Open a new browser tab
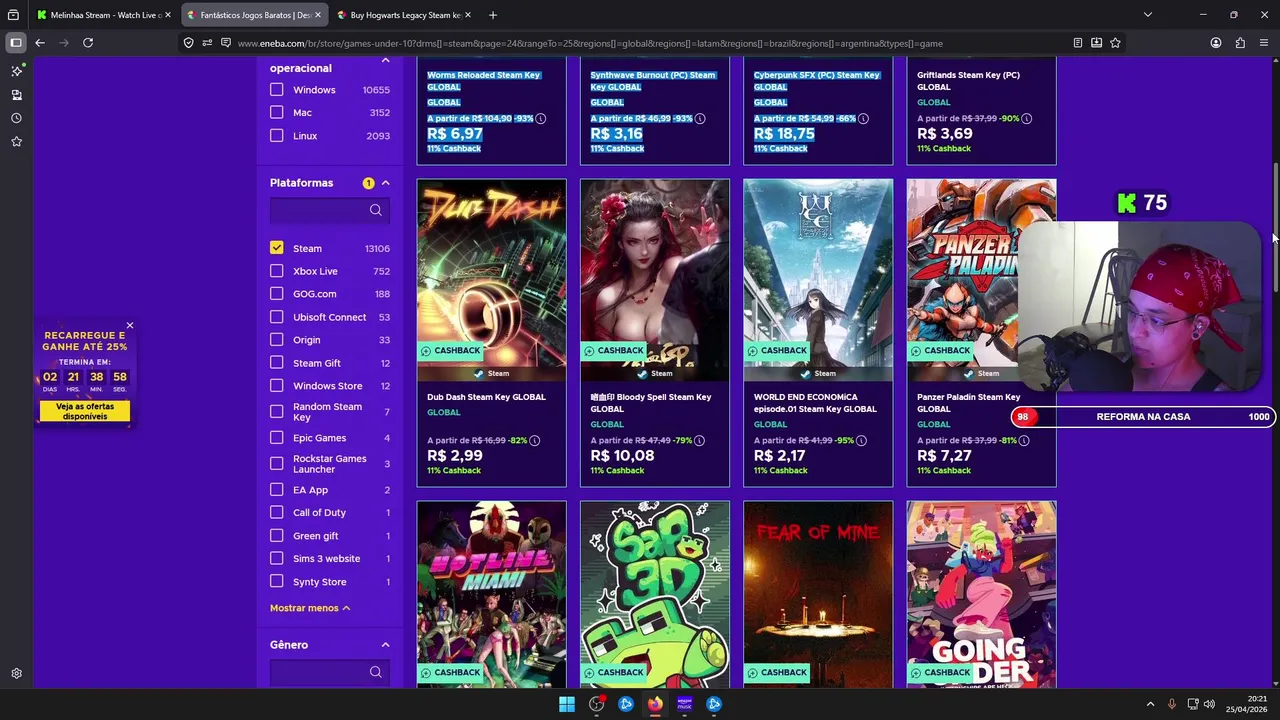The height and width of the screenshot is (720, 1280). [x=493, y=15]
